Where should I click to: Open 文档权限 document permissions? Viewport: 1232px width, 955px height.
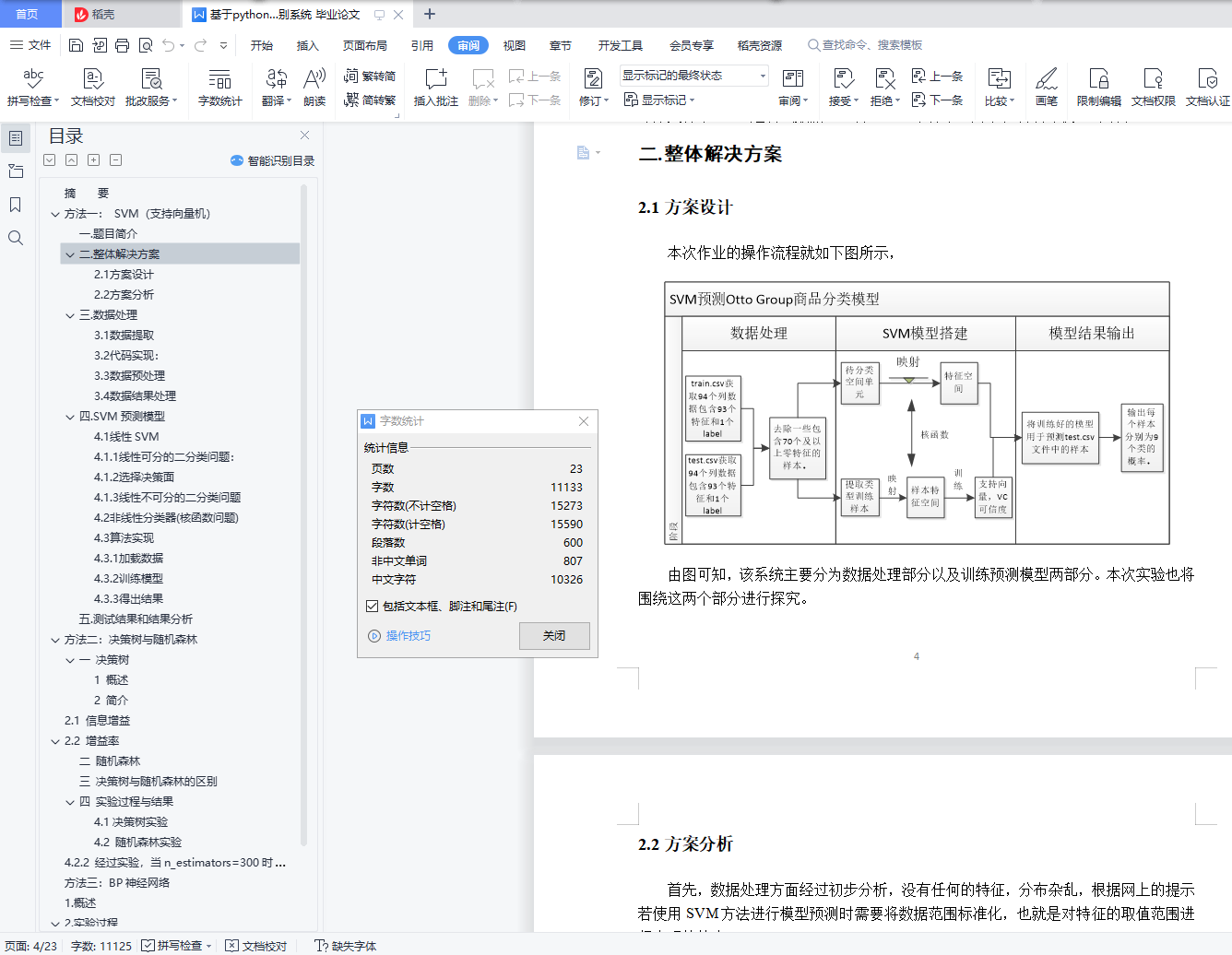click(1154, 88)
